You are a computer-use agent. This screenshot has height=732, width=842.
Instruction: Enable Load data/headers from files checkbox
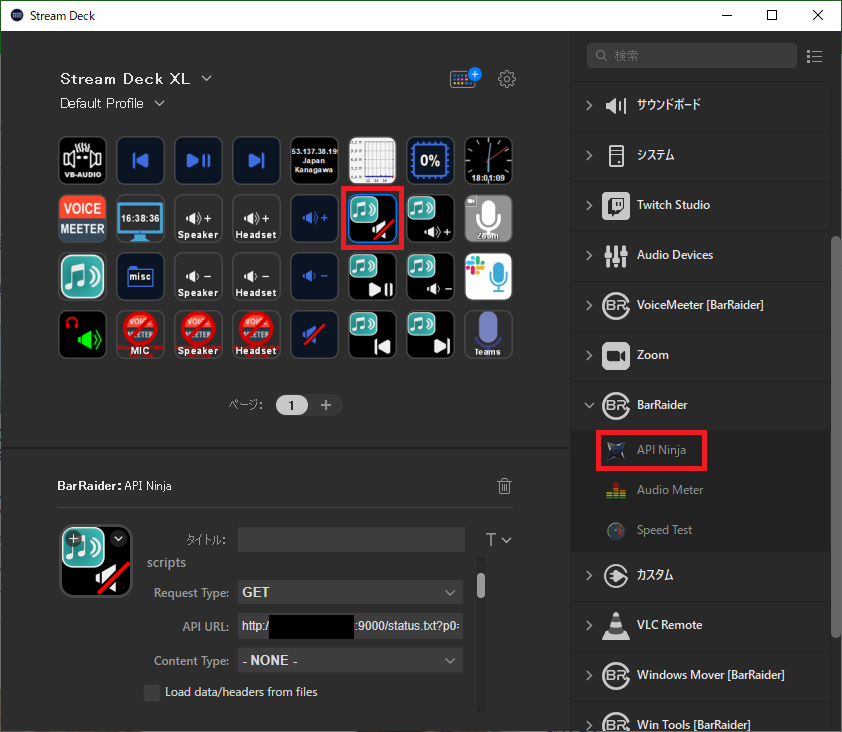152,692
